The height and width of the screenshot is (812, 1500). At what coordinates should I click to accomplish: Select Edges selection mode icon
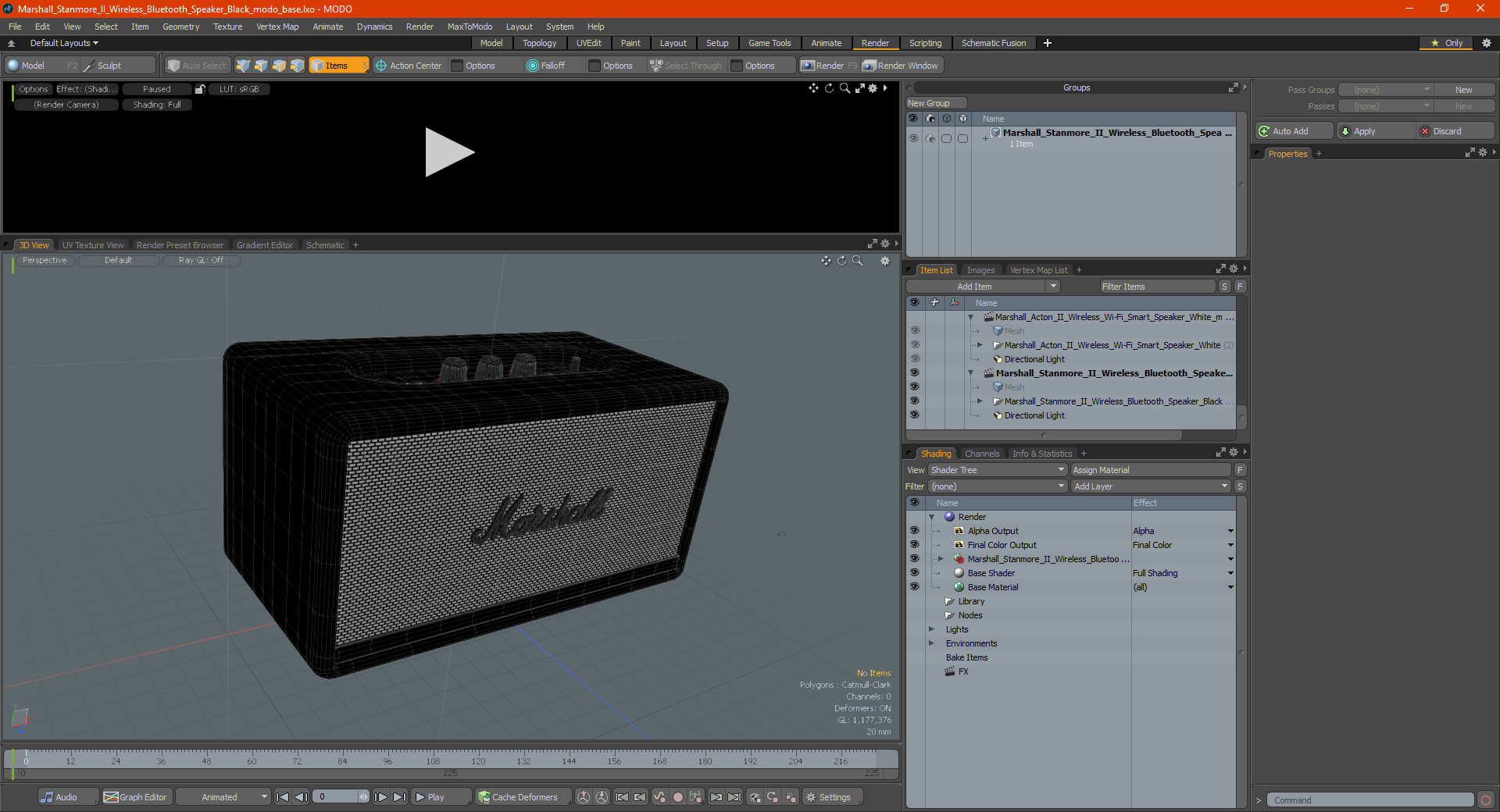[x=261, y=66]
